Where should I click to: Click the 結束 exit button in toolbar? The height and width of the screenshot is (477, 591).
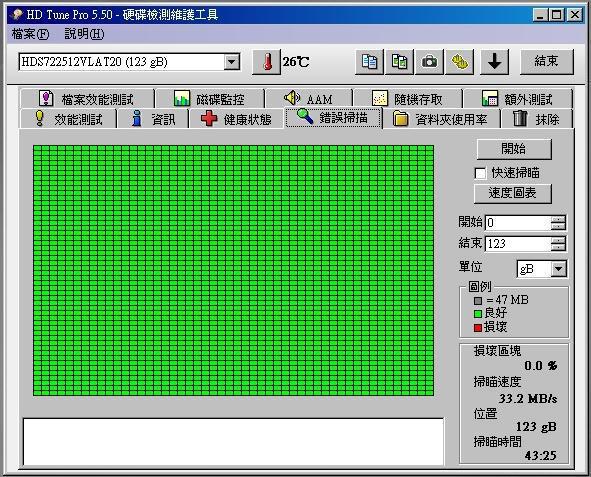tap(547, 61)
